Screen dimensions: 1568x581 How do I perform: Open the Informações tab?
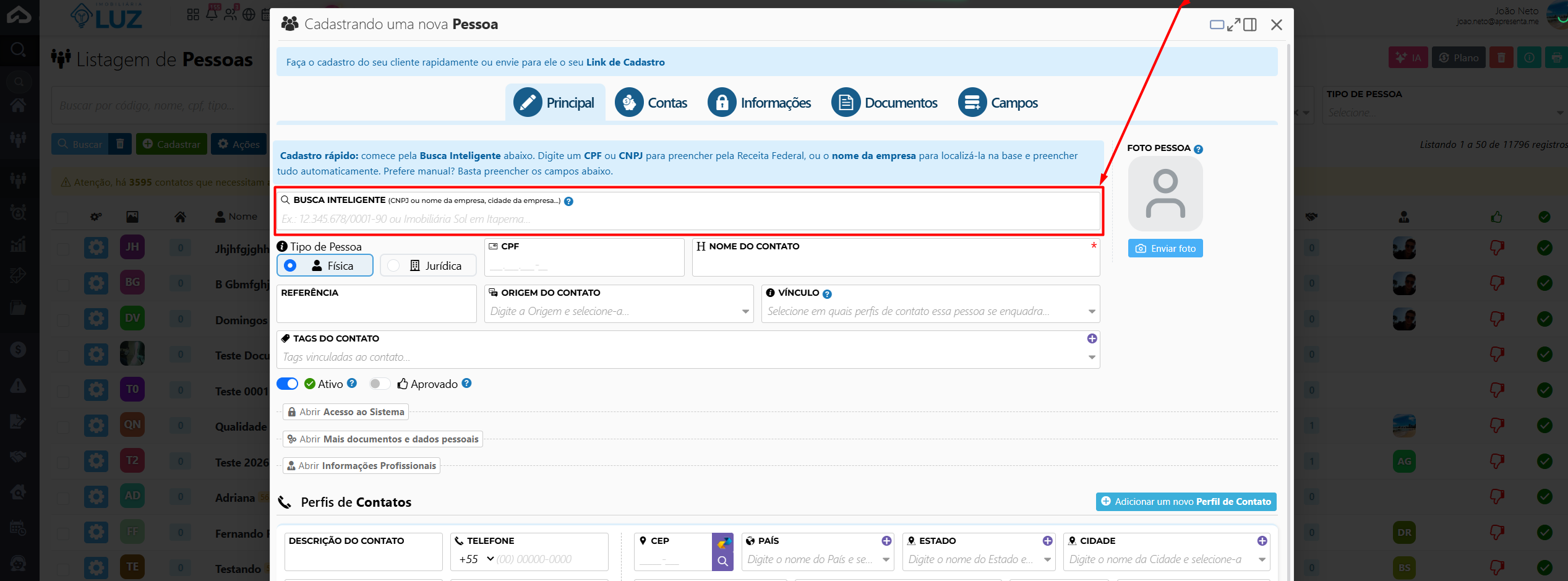coord(759,103)
